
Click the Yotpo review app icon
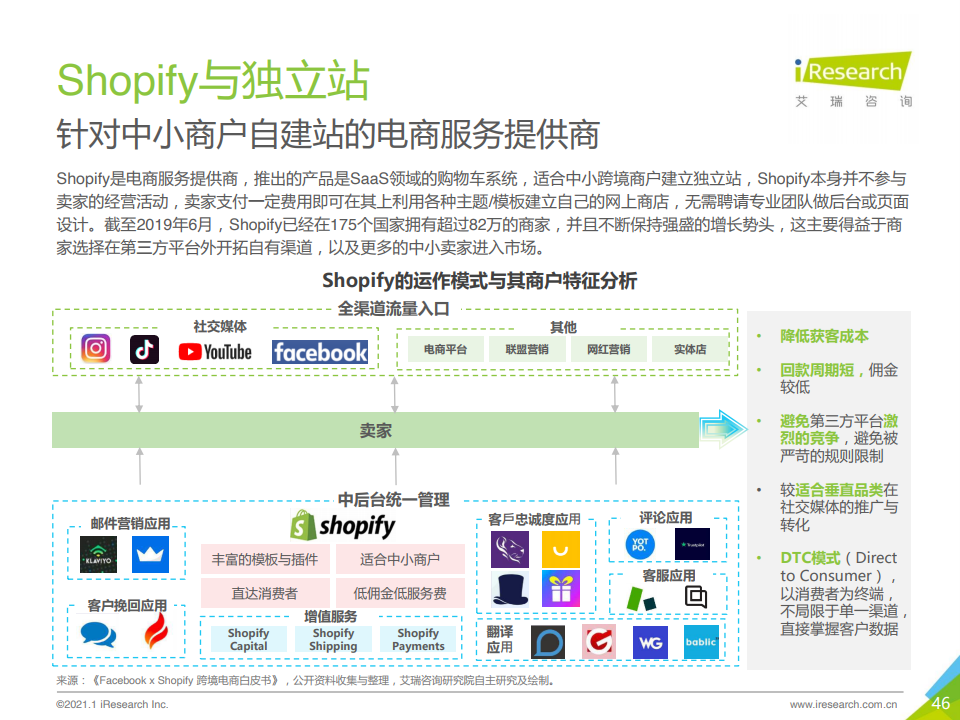click(640, 544)
